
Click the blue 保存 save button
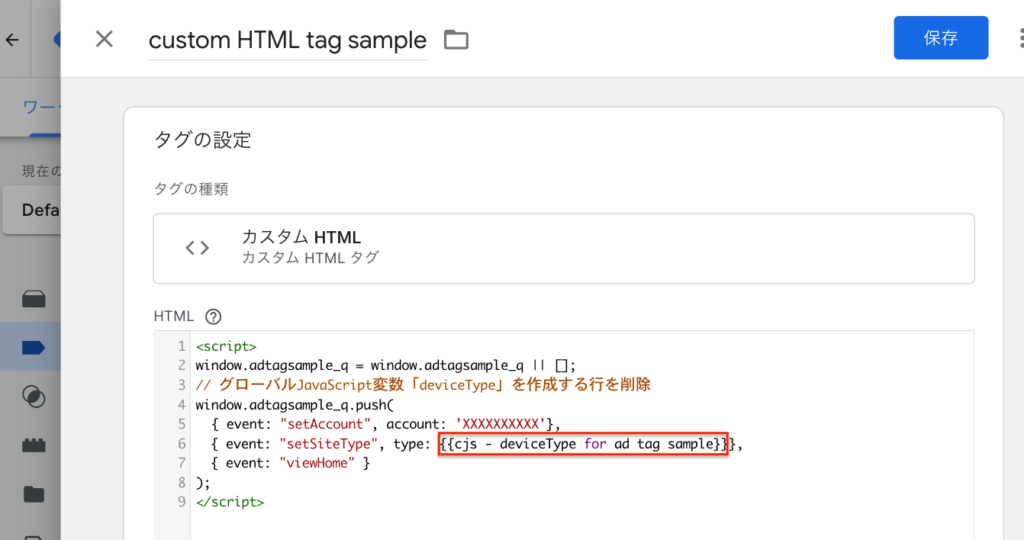(940, 38)
